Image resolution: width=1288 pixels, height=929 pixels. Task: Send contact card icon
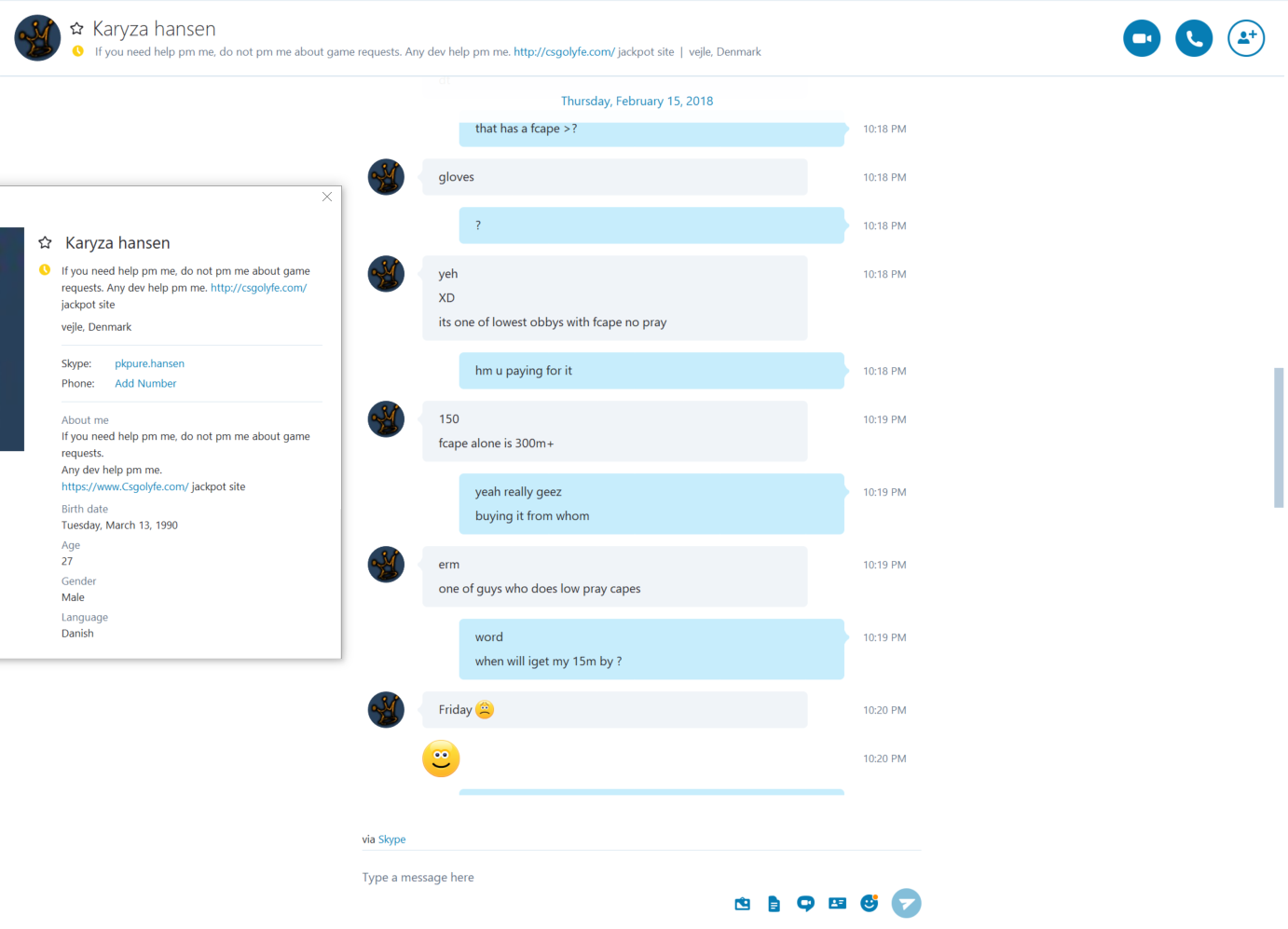(x=838, y=904)
